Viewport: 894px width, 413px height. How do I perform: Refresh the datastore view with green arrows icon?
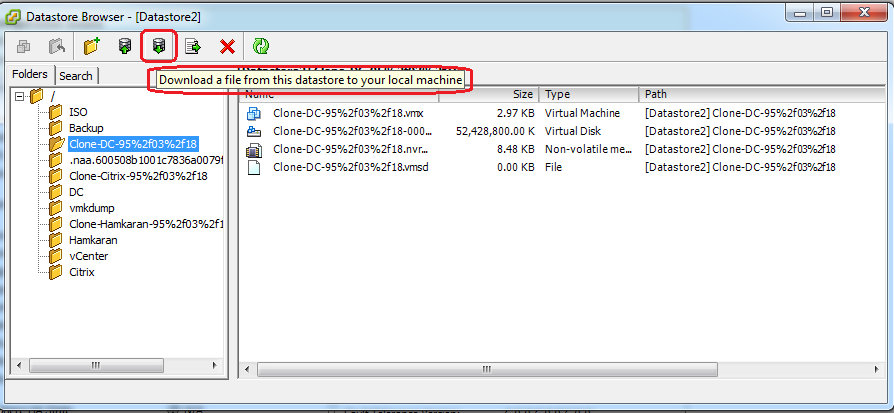pyautogui.click(x=261, y=47)
